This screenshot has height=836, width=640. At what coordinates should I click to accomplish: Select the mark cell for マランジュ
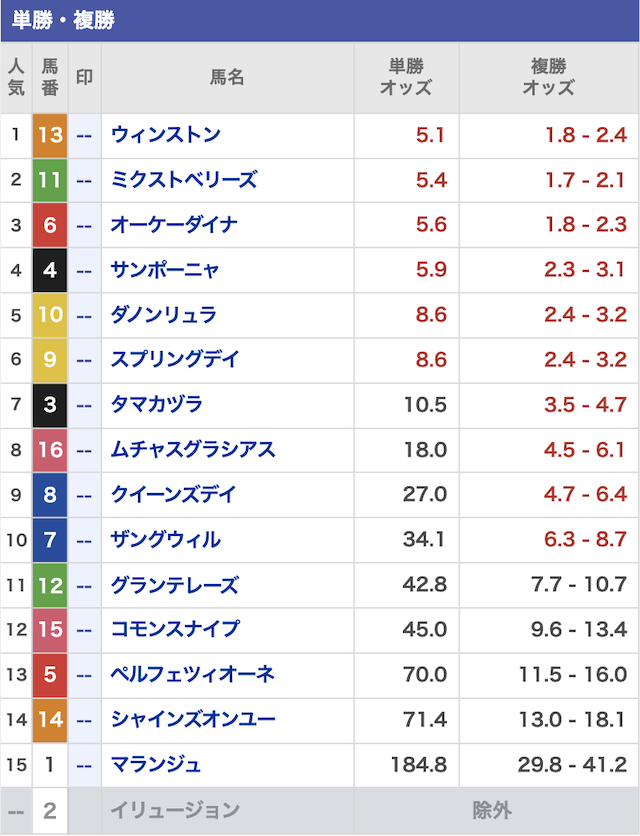(x=84, y=765)
